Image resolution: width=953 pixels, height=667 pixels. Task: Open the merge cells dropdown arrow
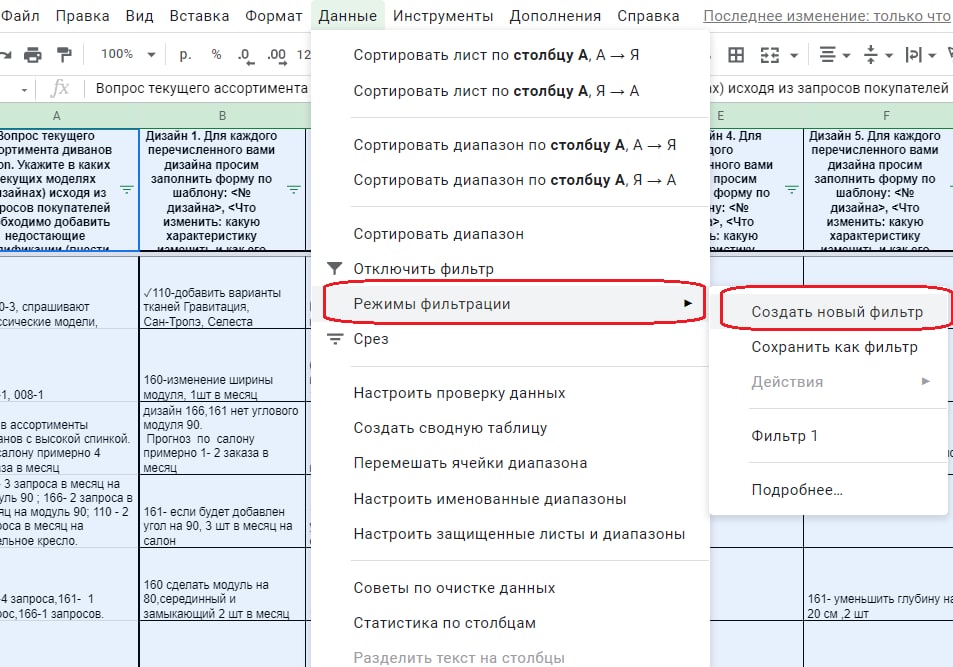tap(794, 56)
